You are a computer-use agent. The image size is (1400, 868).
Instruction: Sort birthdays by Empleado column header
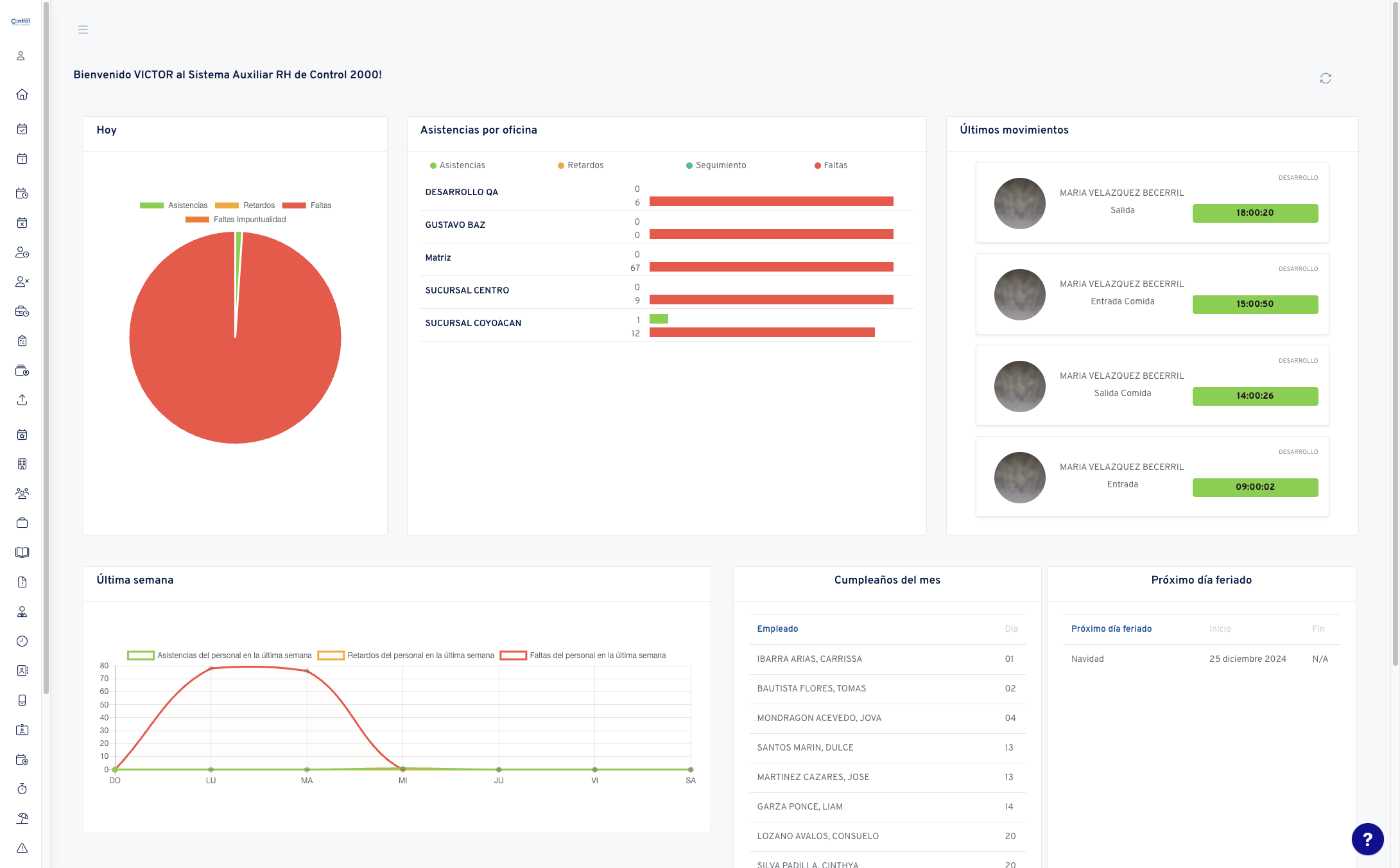tap(777, 629)
